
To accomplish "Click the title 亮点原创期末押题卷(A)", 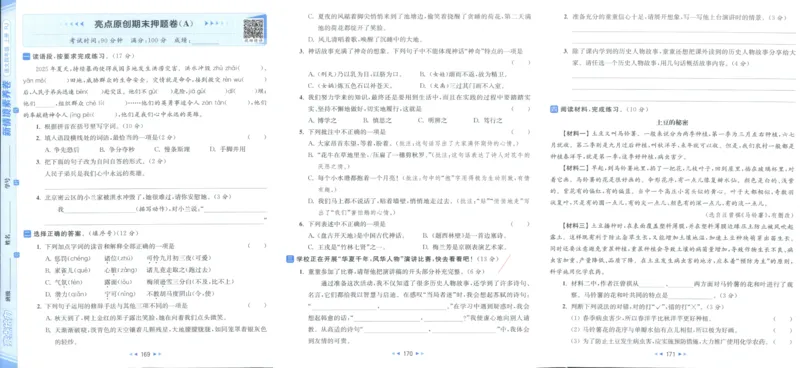I will click(x=144, y=23).
